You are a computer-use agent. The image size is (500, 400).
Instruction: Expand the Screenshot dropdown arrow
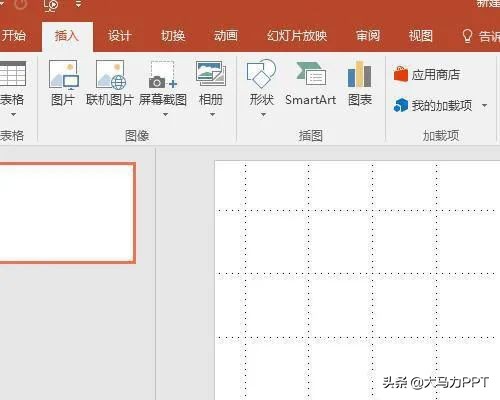[x=165, y=115]
